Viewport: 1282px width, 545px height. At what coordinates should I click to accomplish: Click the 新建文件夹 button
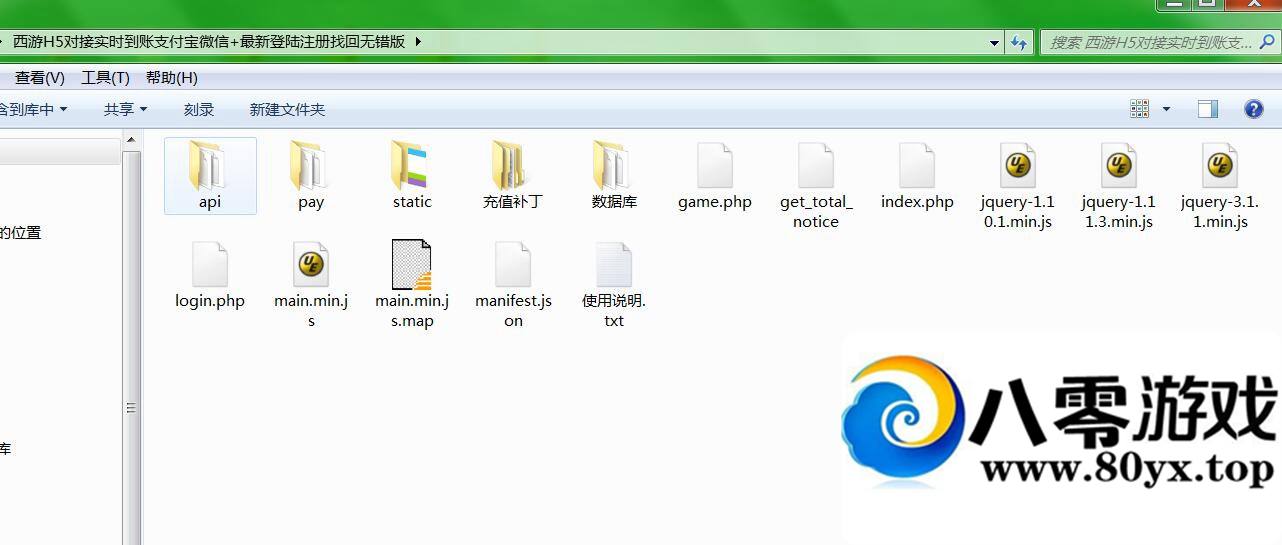point(287,109)
